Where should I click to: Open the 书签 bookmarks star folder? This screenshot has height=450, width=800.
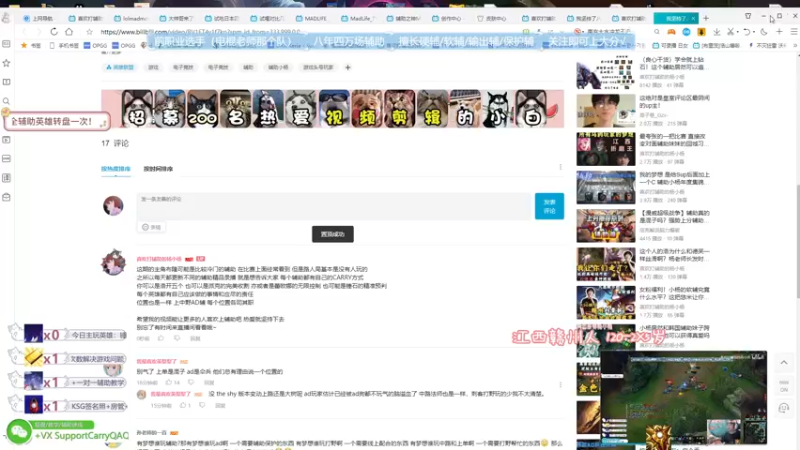point(31,45)
